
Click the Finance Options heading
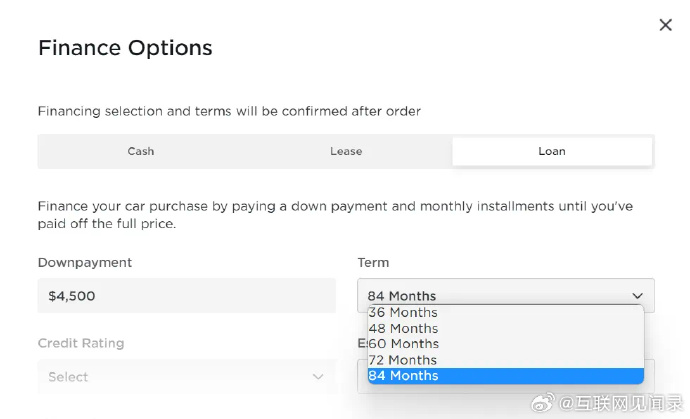point(125,48)
